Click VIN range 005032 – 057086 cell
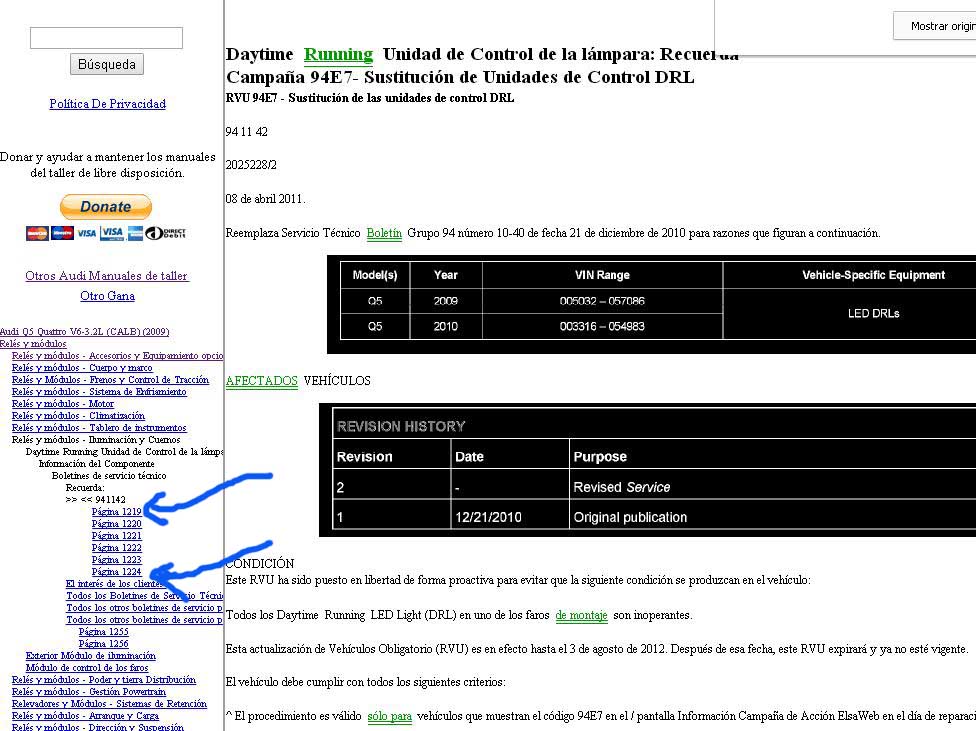The image size is (976, 731). coord(602,301)
